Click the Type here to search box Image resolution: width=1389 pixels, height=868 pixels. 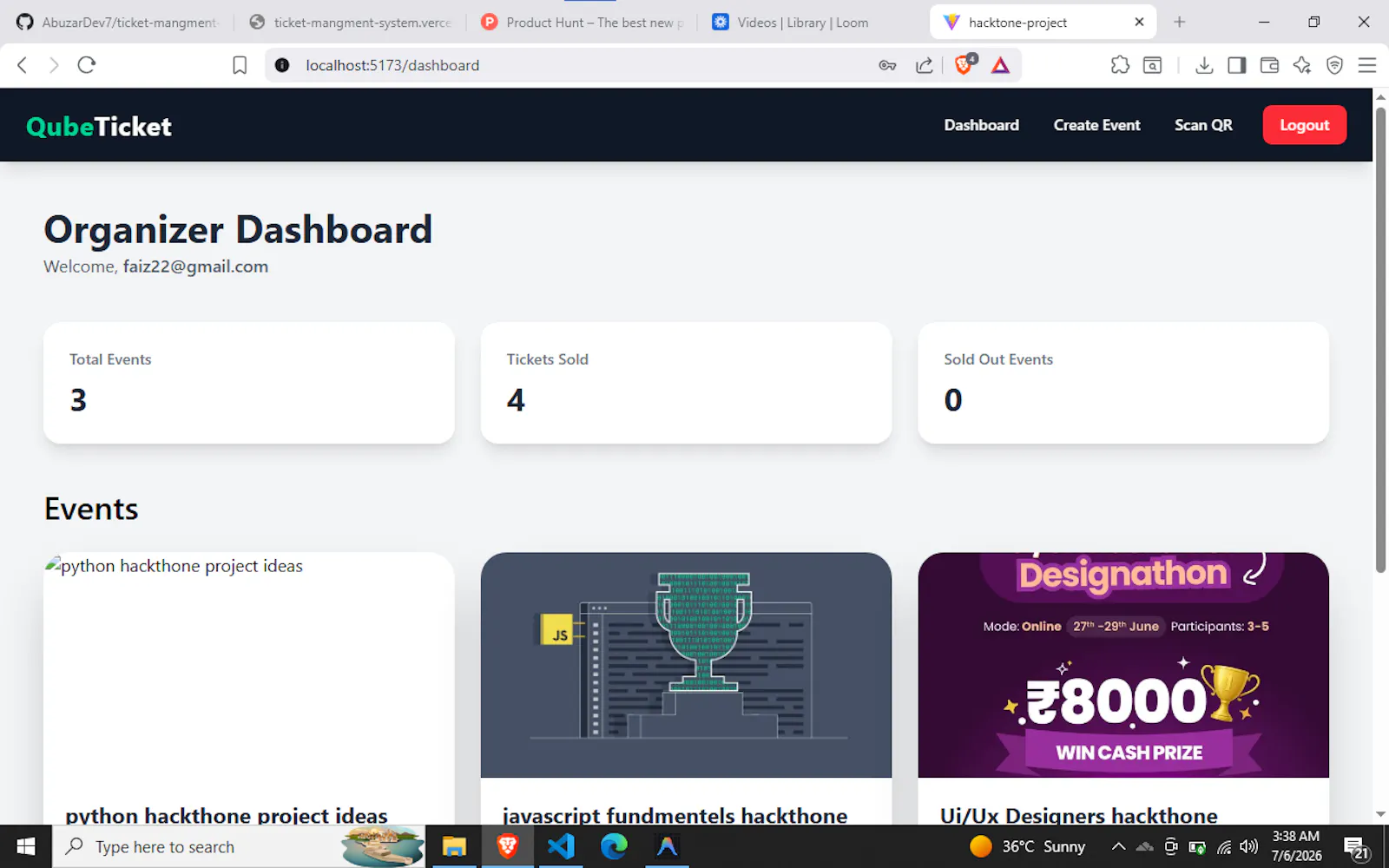(x=239, y=846)
